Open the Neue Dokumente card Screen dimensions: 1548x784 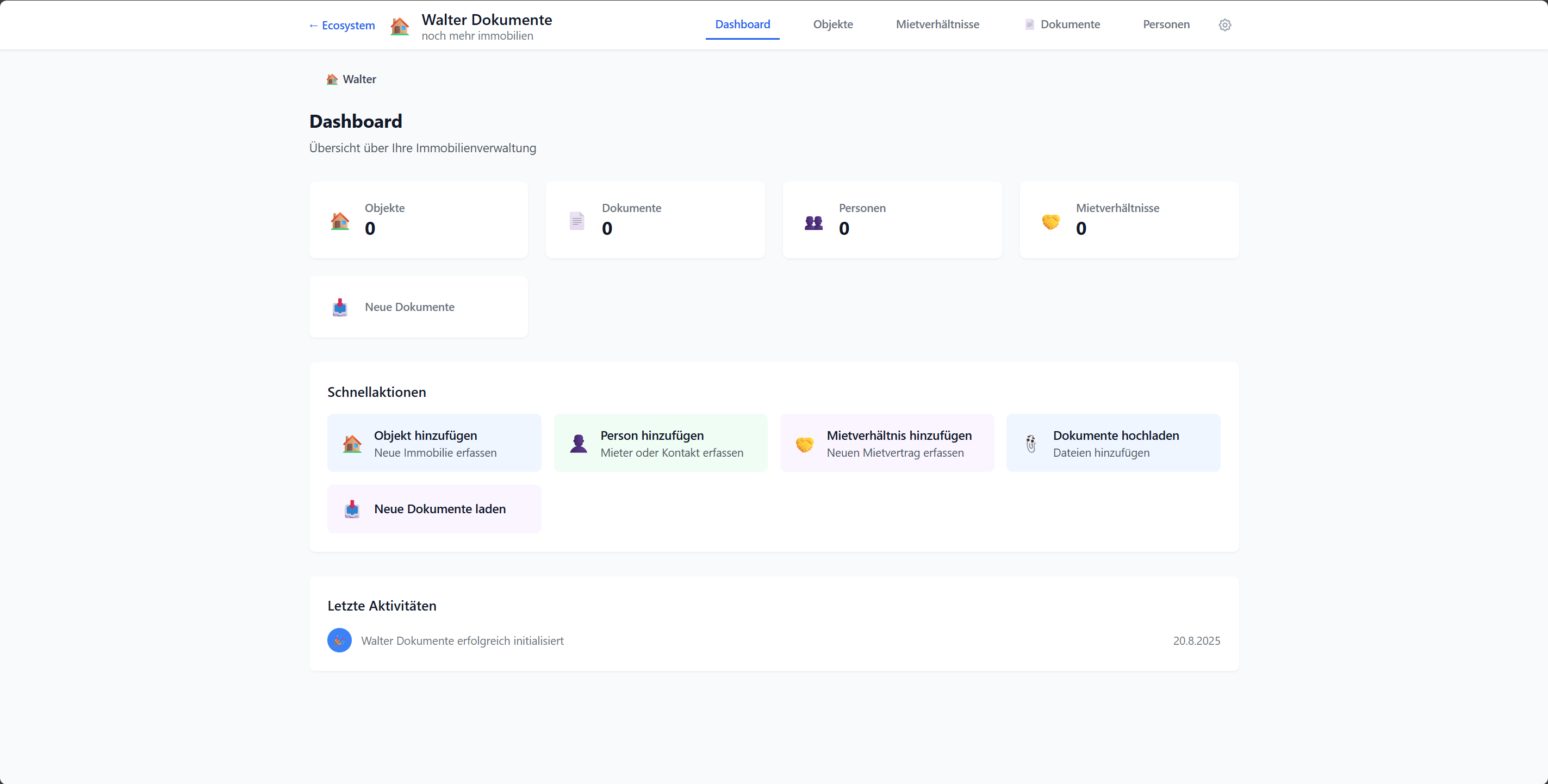[419, 308]
